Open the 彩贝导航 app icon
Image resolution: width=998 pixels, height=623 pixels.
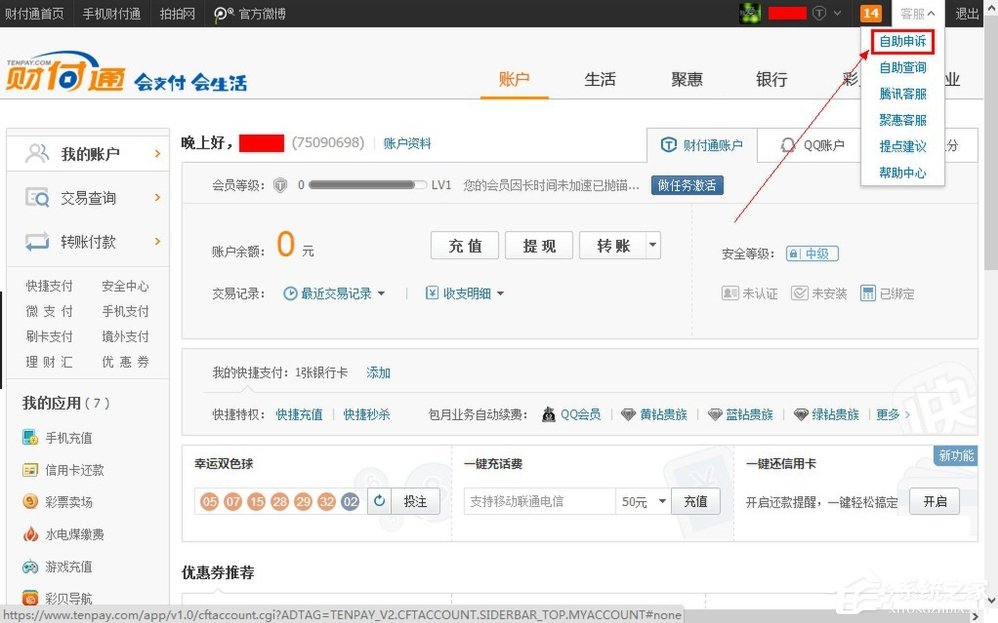point(29,597)
